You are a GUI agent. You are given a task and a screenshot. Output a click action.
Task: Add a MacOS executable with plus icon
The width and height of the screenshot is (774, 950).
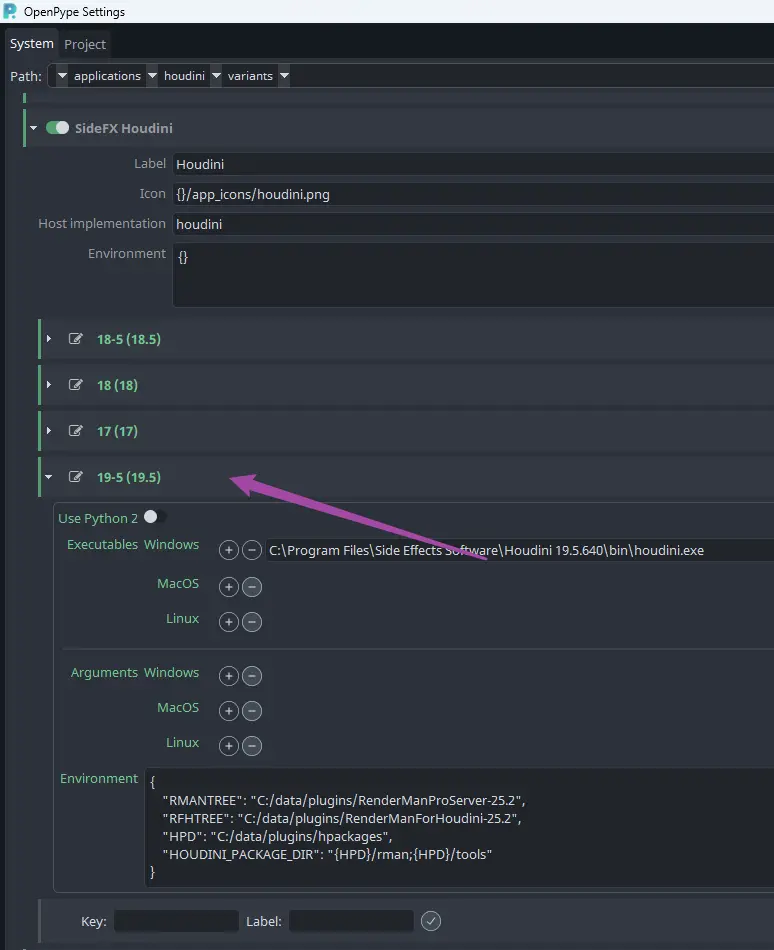coord(228,586)
